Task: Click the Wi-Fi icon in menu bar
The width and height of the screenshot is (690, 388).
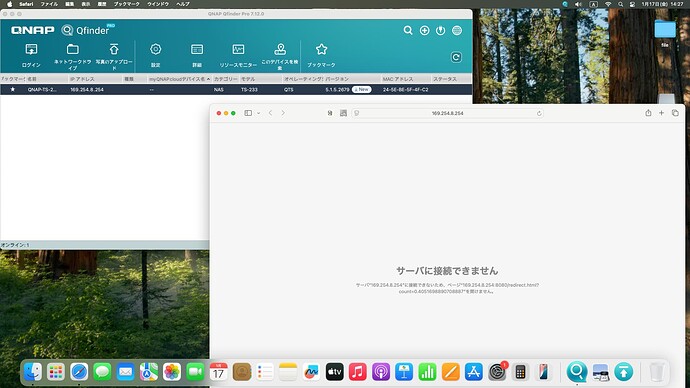Action: (x=608, y=4)
